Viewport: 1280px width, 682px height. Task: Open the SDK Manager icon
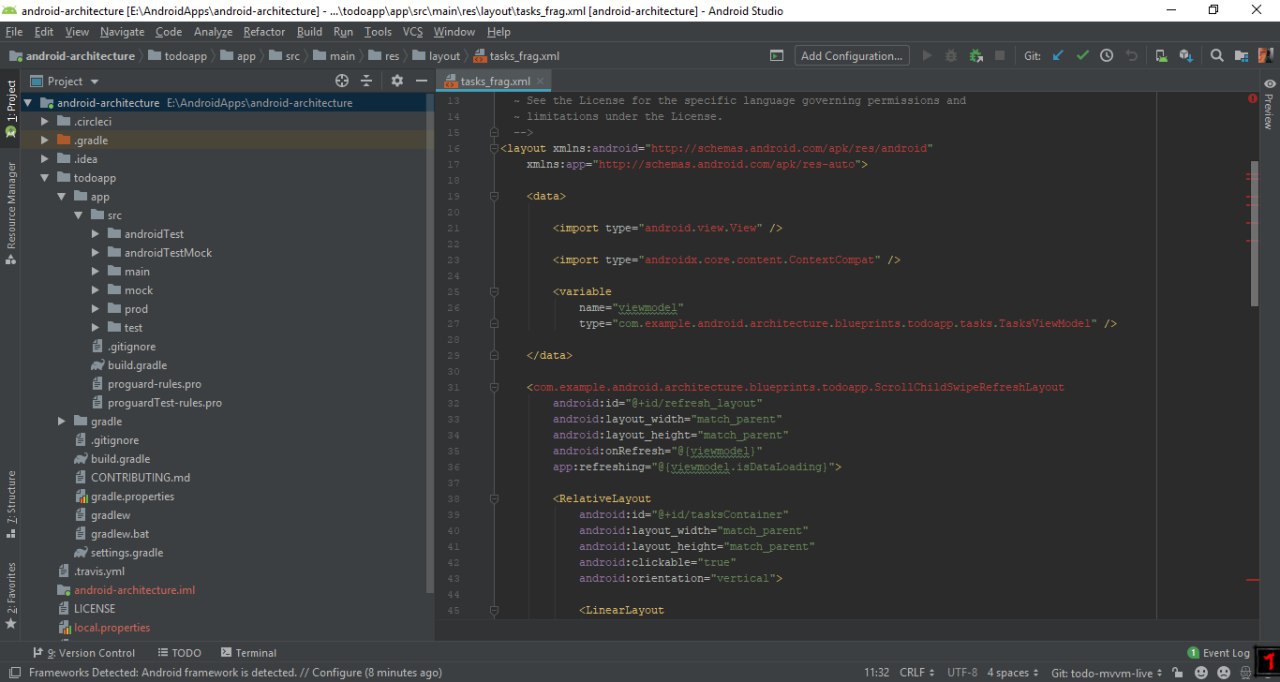pos(1186,56)
